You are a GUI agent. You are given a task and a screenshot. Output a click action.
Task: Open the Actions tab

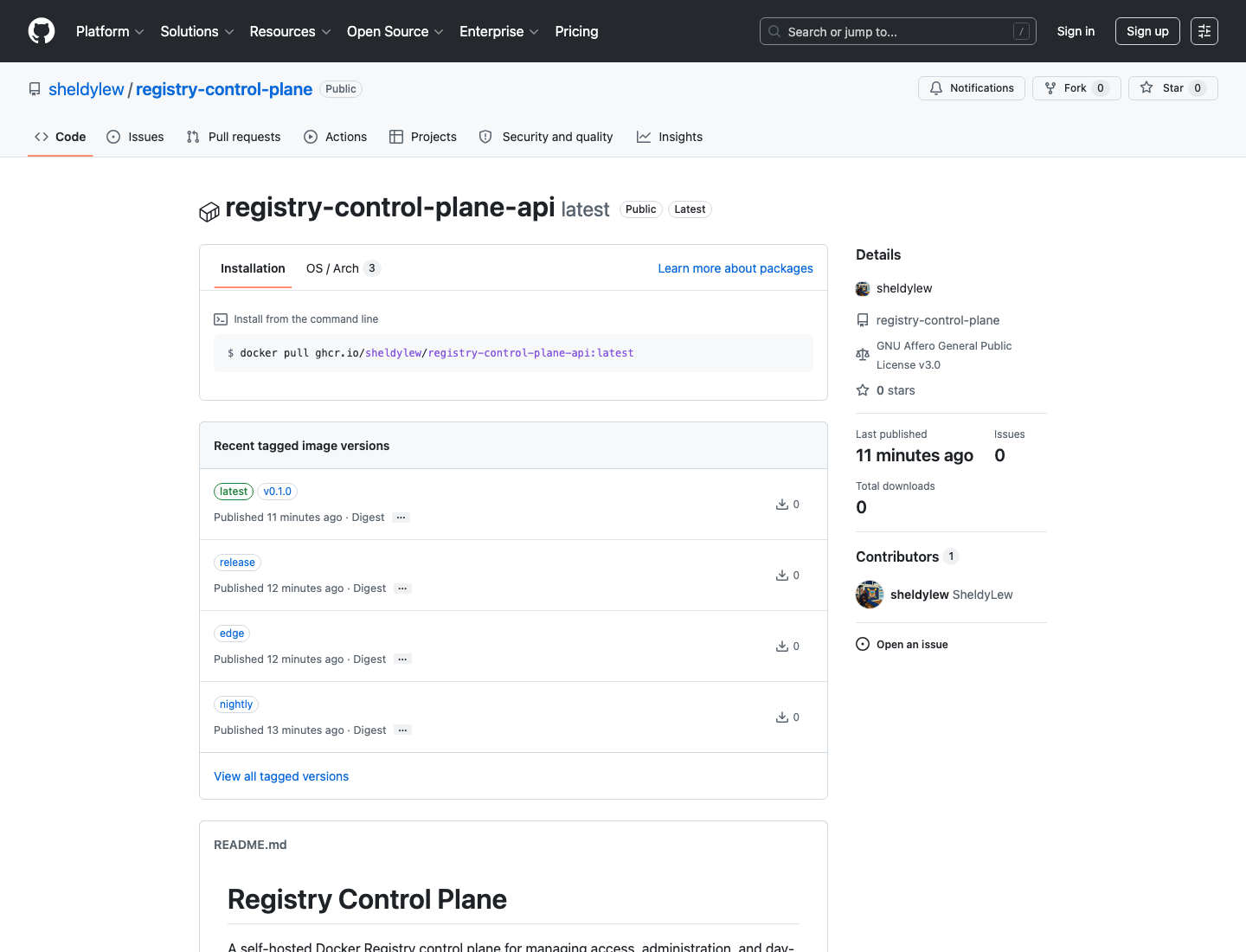coord(336,137)
